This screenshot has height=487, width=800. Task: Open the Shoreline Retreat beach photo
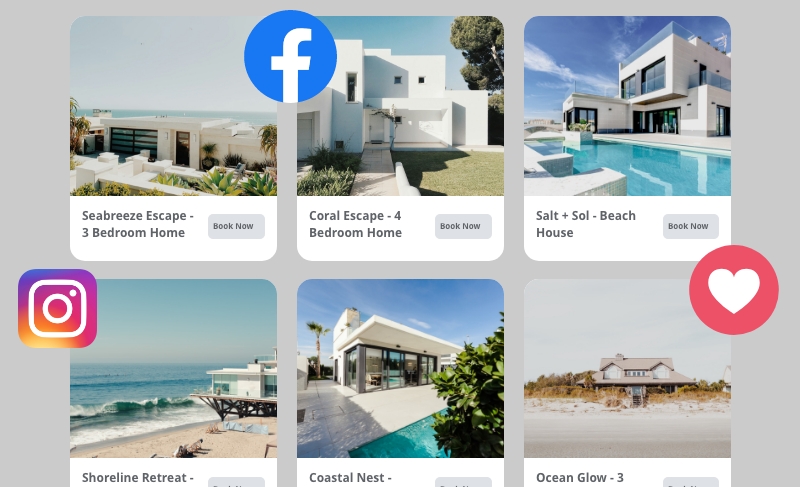click(173, 368)
